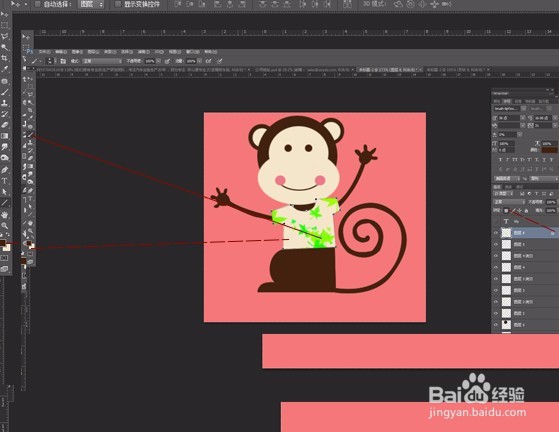Select the Path Selection tool in outer toolbar

click(x=5, y=192)
